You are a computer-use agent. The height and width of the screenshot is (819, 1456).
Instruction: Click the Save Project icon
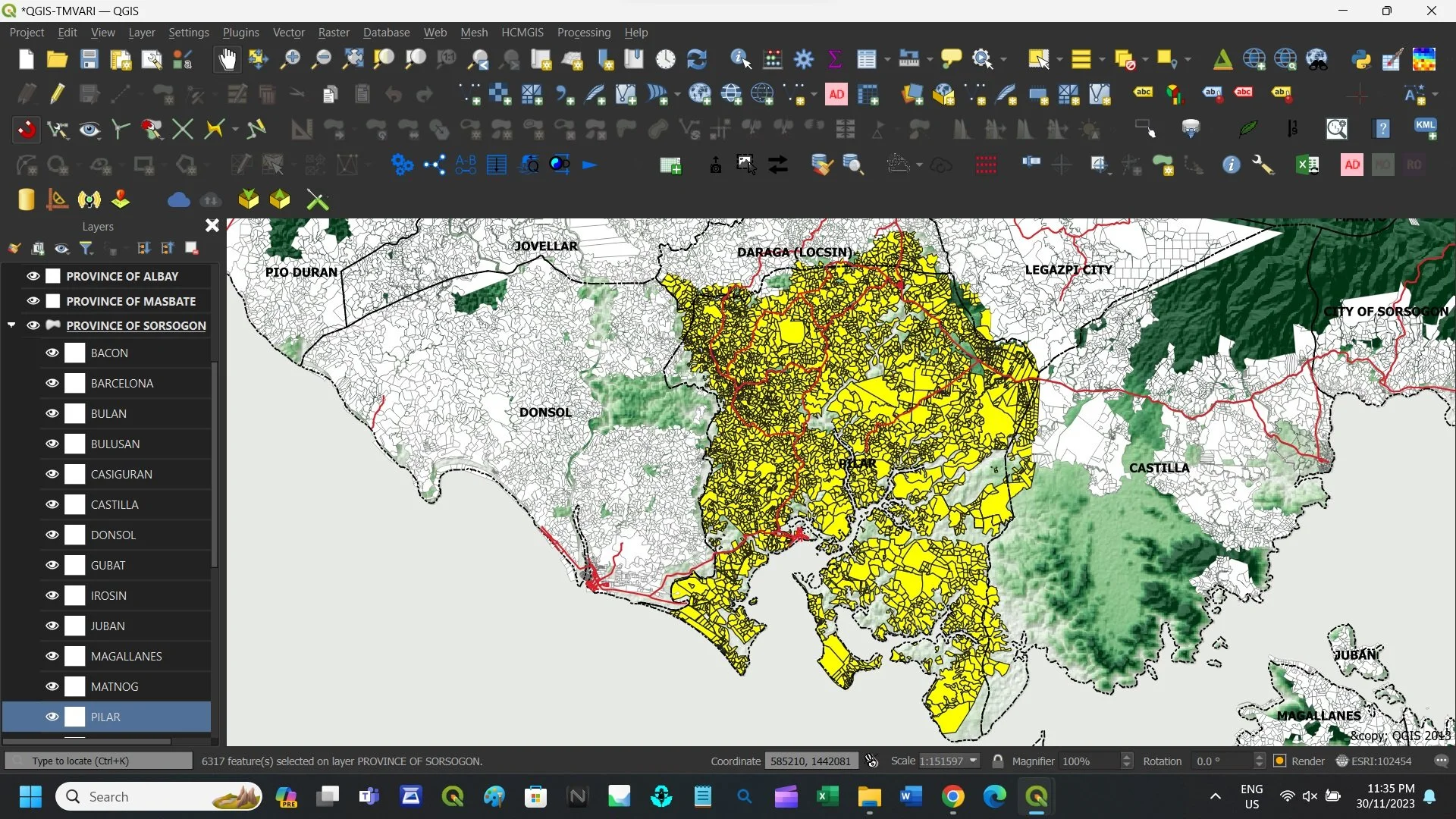89,59
